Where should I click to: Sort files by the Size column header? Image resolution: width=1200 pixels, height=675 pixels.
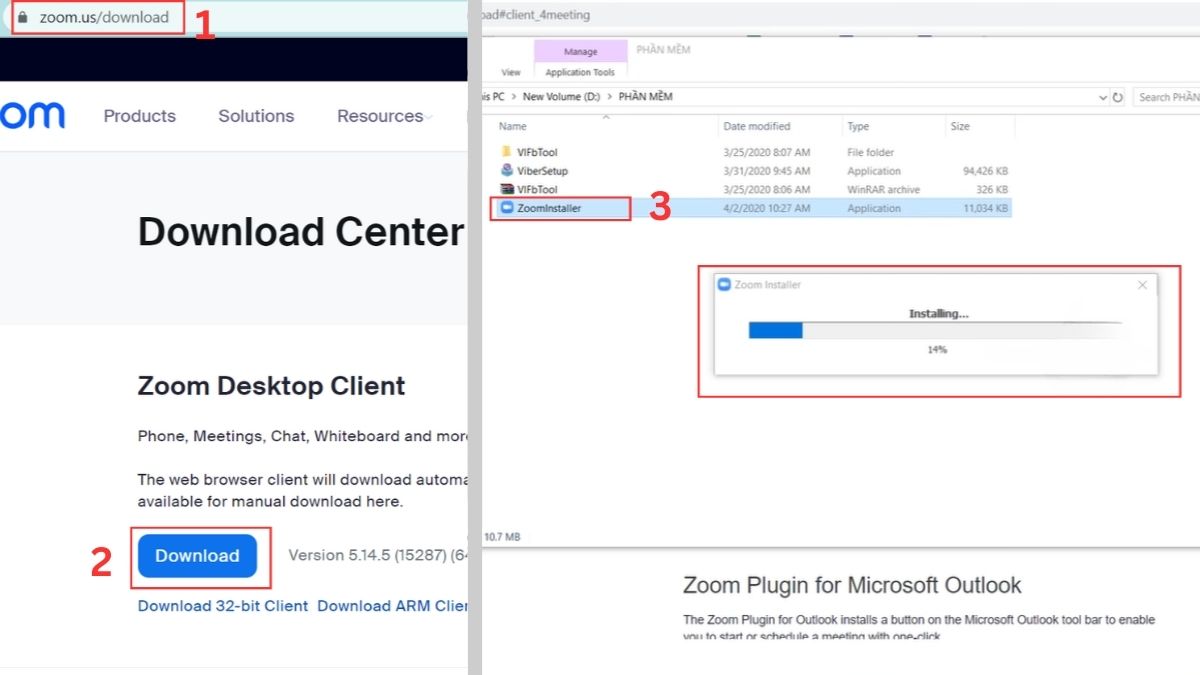click(x=960, y=126)
